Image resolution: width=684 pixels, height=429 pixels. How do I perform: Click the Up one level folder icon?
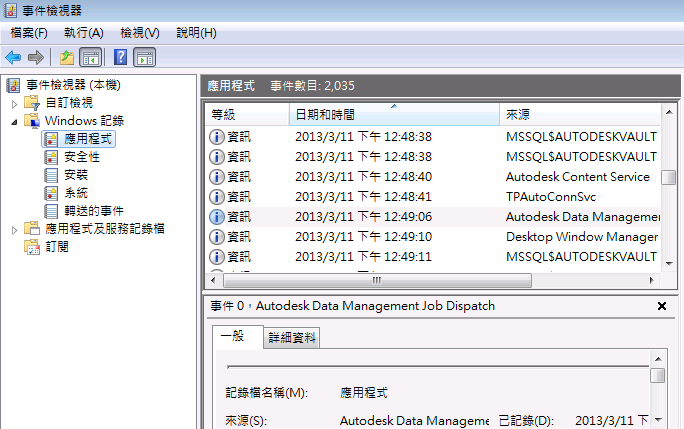pyautogui.click(x=67, y=57)
